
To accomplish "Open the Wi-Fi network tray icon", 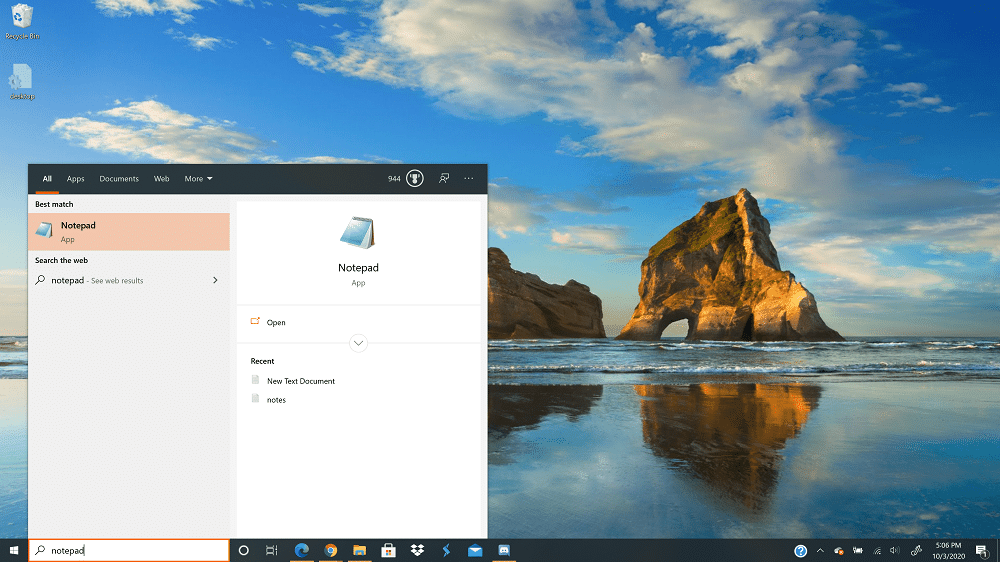I will point(878,551).
